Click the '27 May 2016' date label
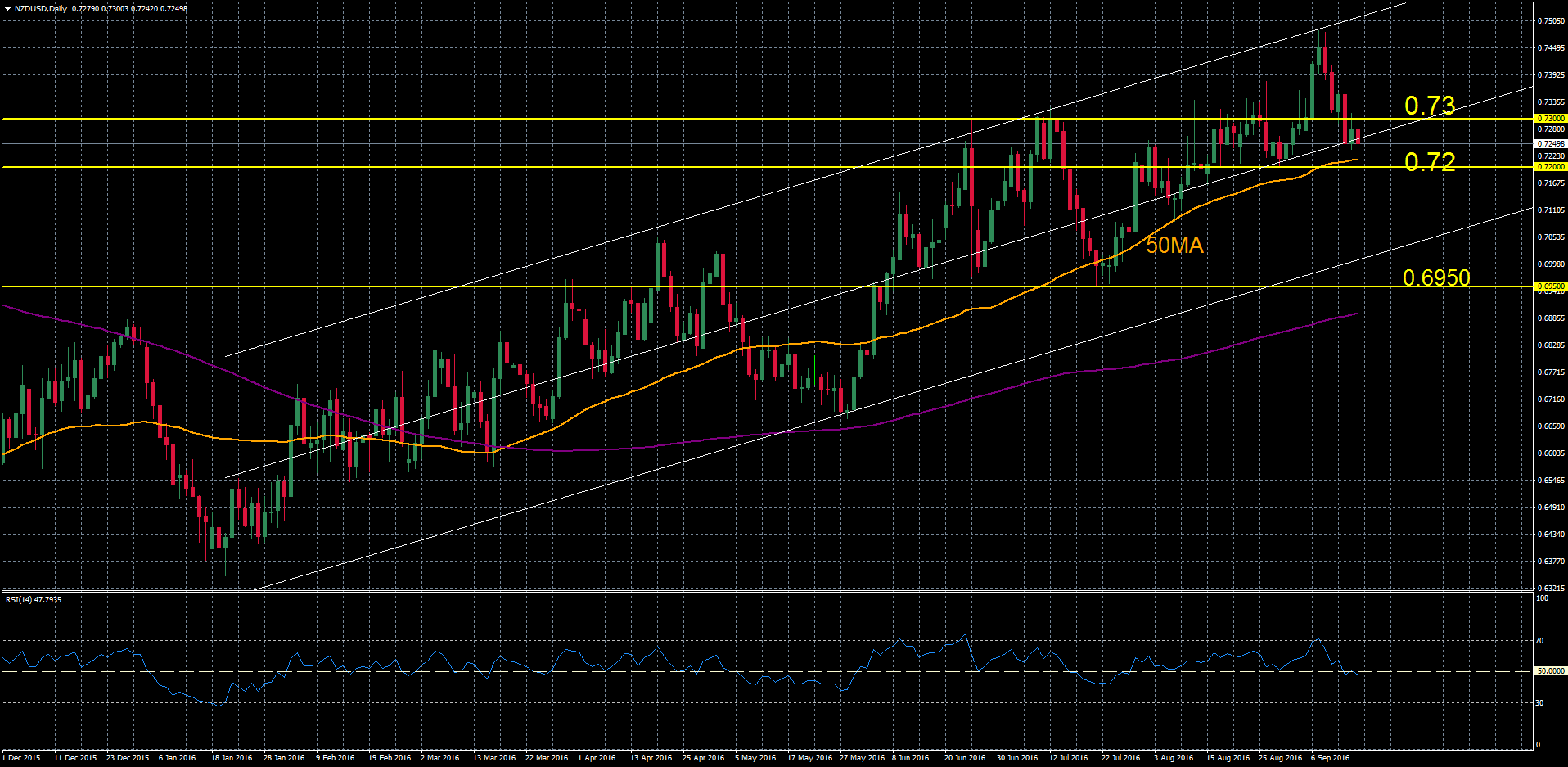Image resolution: width=1568 pixels, height=767 pixels. tap(862, 758)
